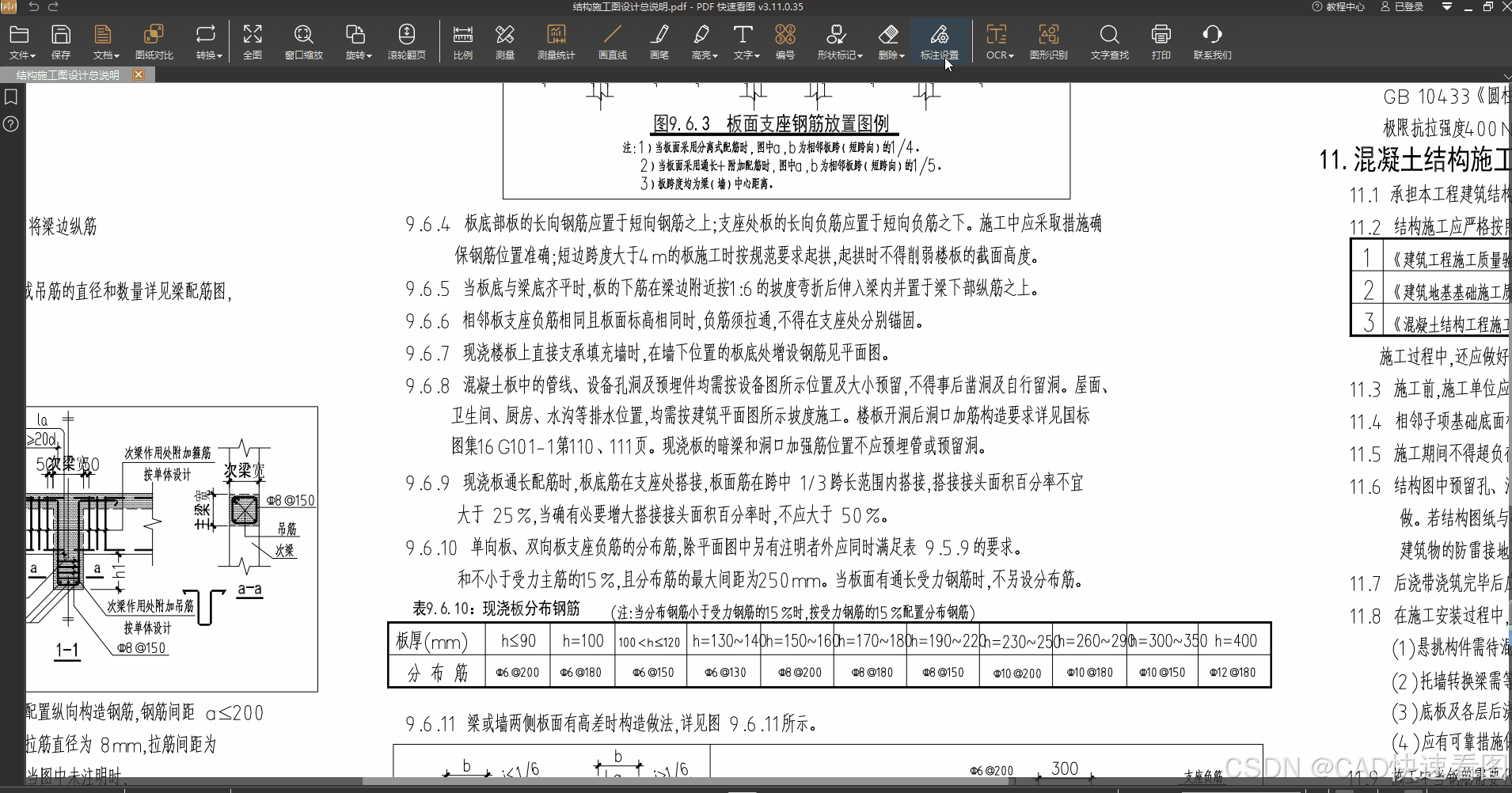Activate the 窗口缩放 window zoom tool
Screen dimensions: 1512x793
tap(304, 42)
